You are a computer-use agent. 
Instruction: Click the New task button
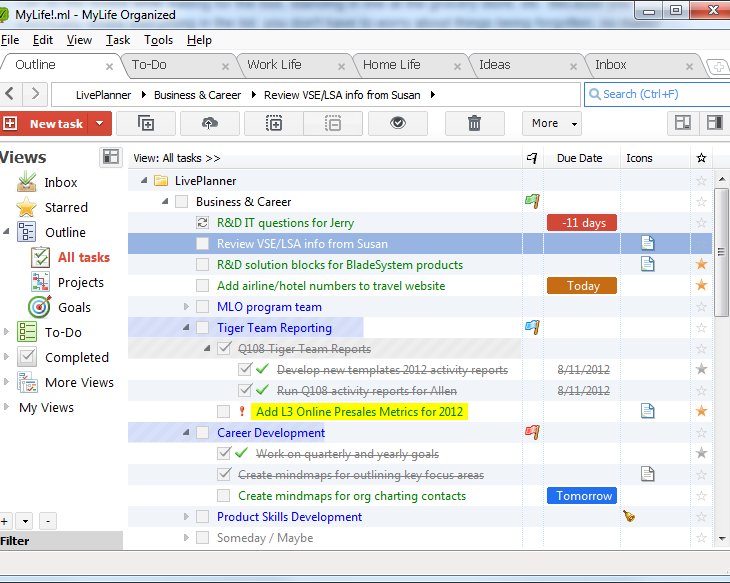tap(44, 123)
